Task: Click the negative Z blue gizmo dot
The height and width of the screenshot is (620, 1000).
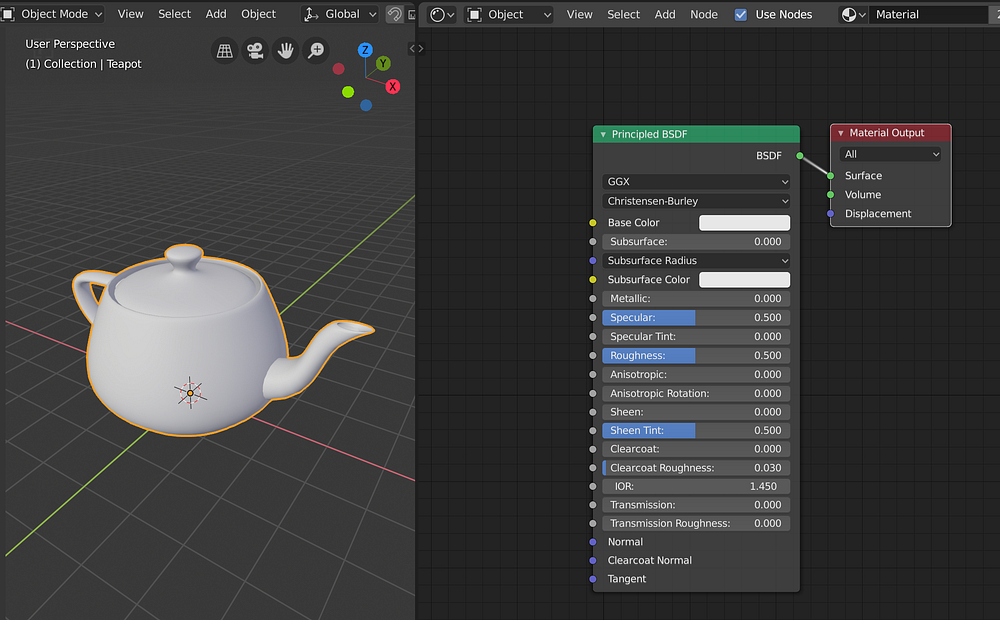Action: click(x=366, y=105)
